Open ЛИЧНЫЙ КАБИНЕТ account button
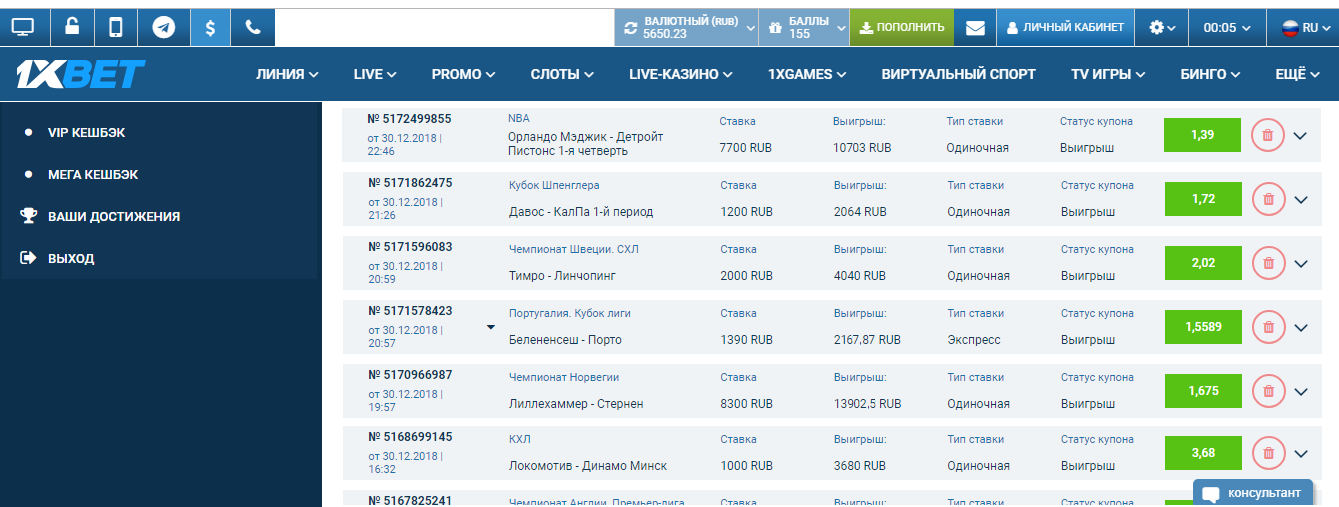This screenshot has height=507, width=1339. pyautogui.click(x=1065, y=28)
